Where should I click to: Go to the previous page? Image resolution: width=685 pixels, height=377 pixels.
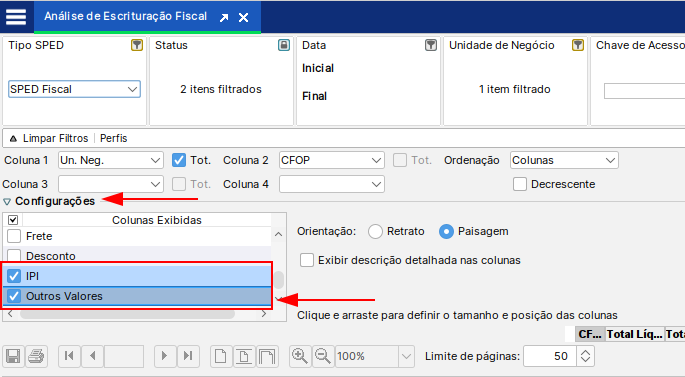(92, 356)
